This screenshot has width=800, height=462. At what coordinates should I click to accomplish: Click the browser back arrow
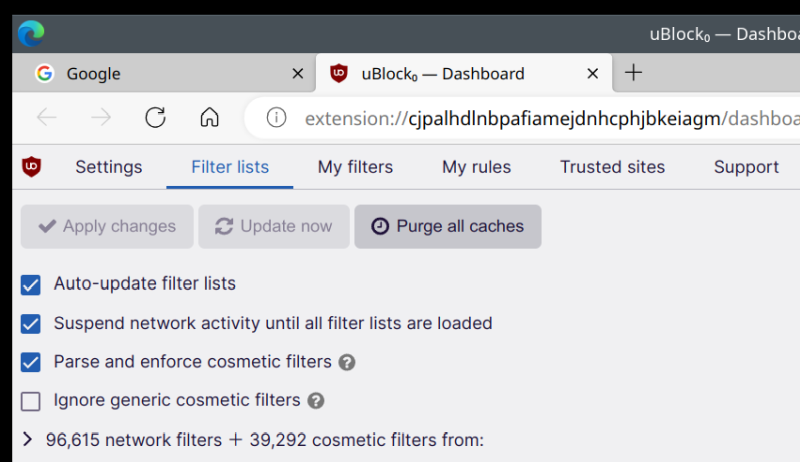(x=46, y=118)
